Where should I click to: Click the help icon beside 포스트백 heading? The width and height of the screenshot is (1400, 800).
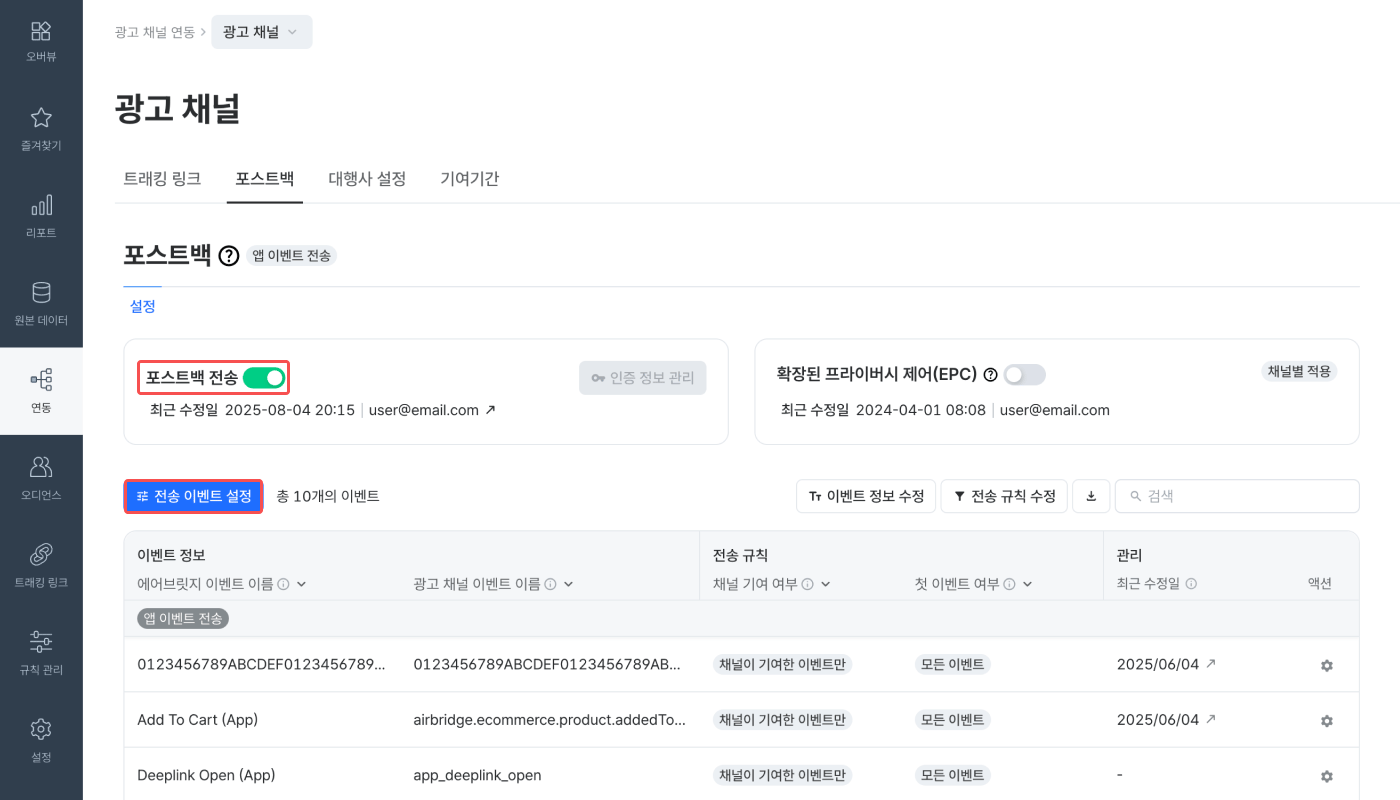(x=229, y=256)
